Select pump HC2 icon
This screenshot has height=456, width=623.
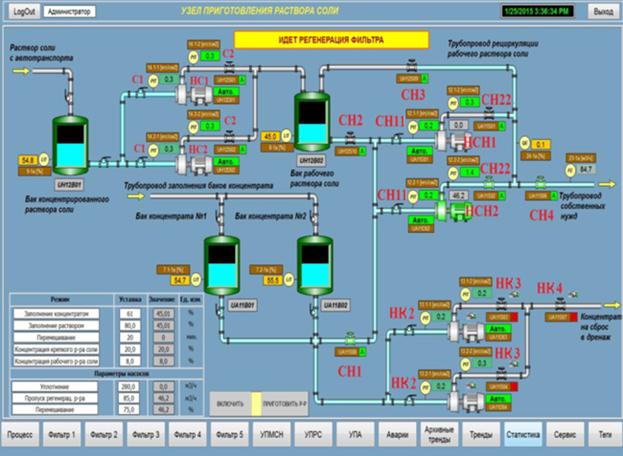194,164
